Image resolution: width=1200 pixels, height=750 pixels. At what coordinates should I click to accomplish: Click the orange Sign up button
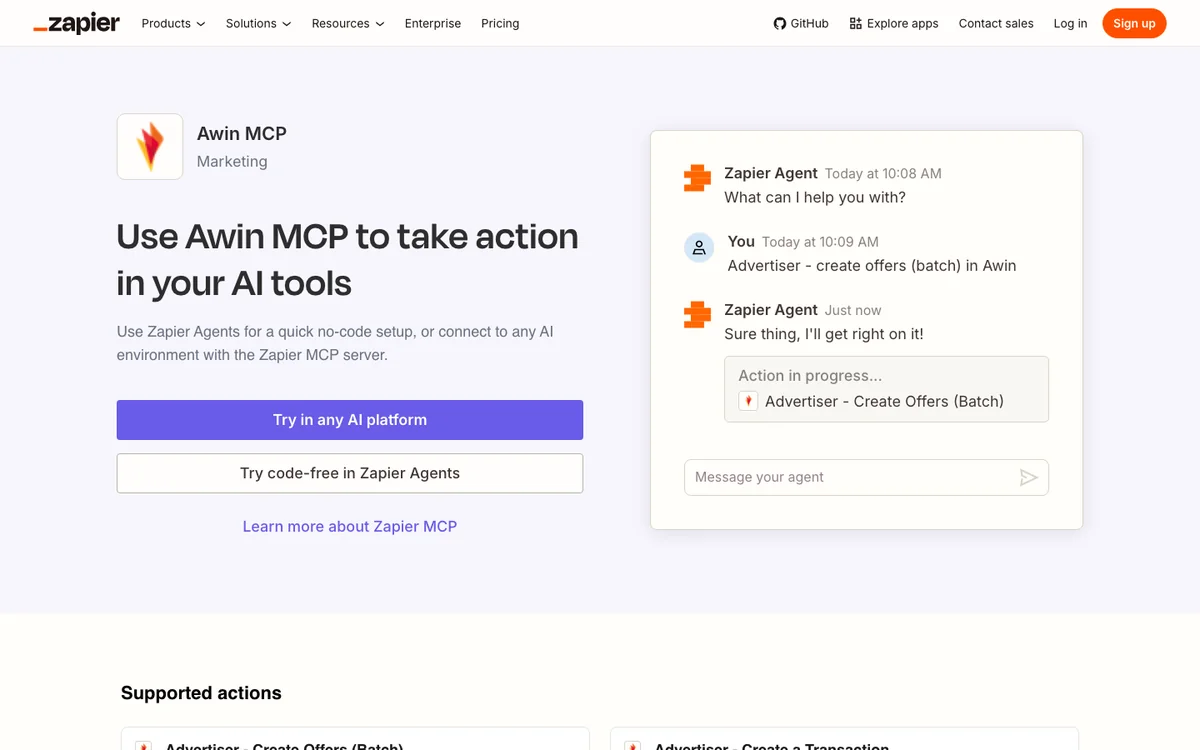(1134, 23)
